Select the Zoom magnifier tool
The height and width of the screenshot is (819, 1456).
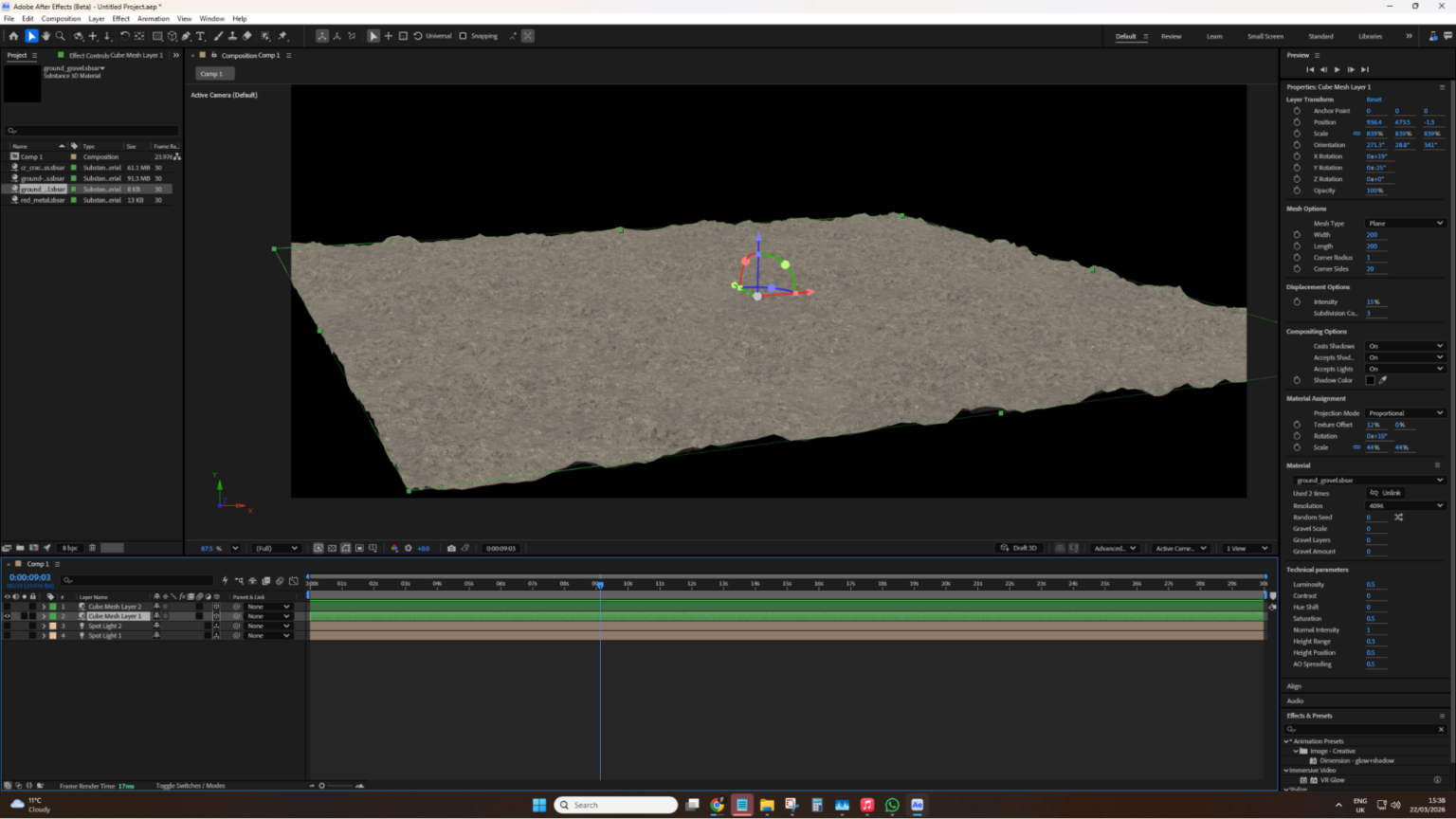61,36
